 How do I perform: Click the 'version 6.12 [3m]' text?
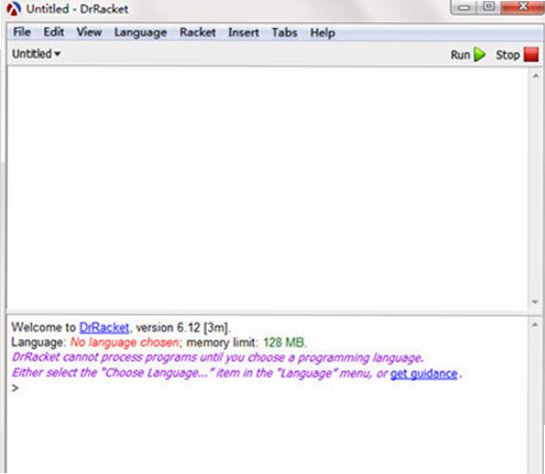[182, 328]
